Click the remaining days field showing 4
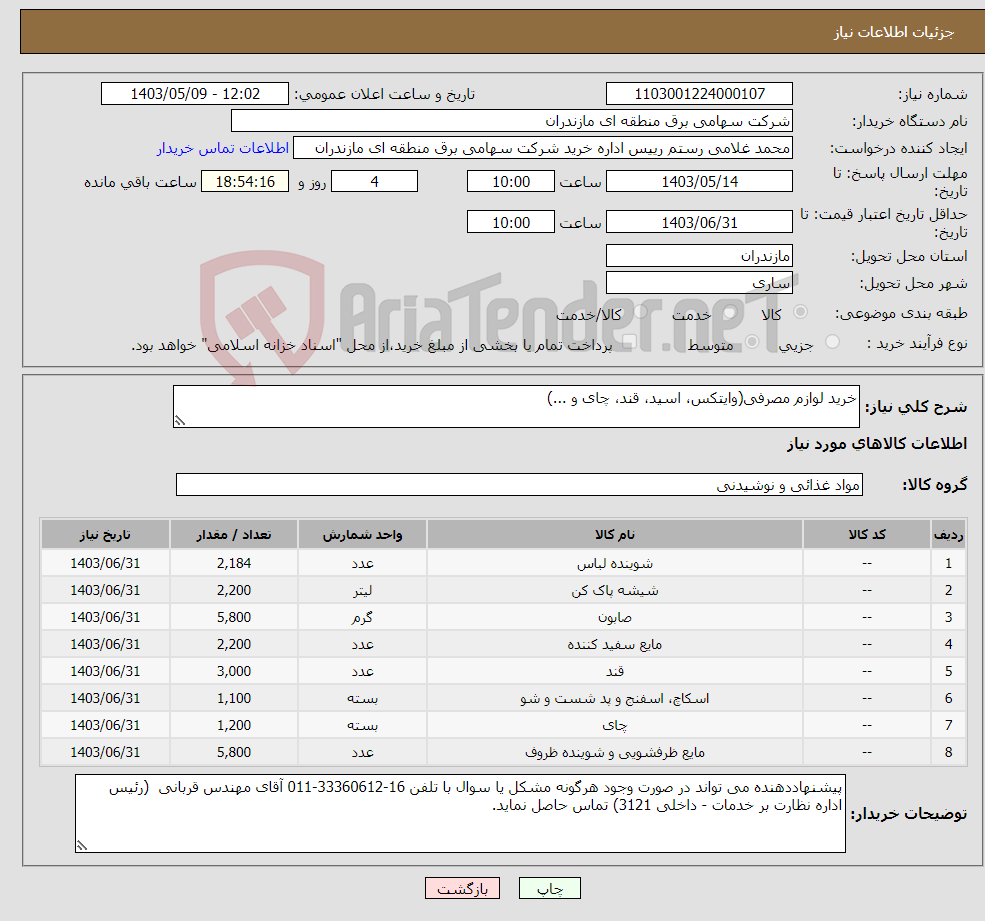This screenshot has width=985, height=921. pyautogui.click(x=374, y=182)
